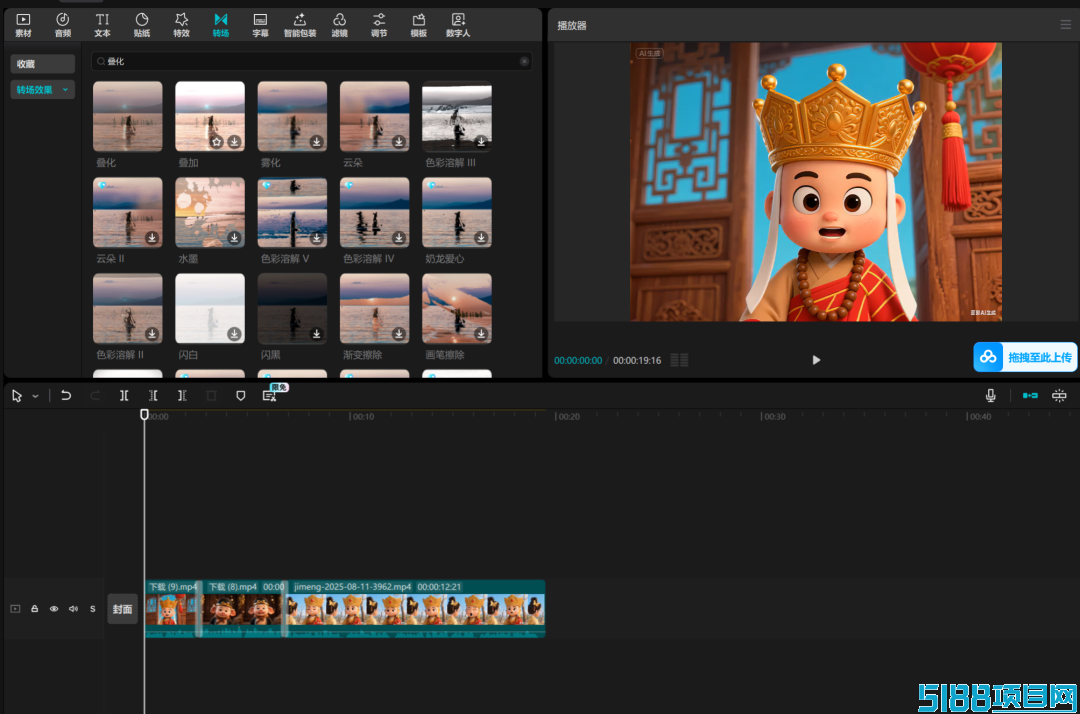Split the clip at the playhead

coord(124,395)
